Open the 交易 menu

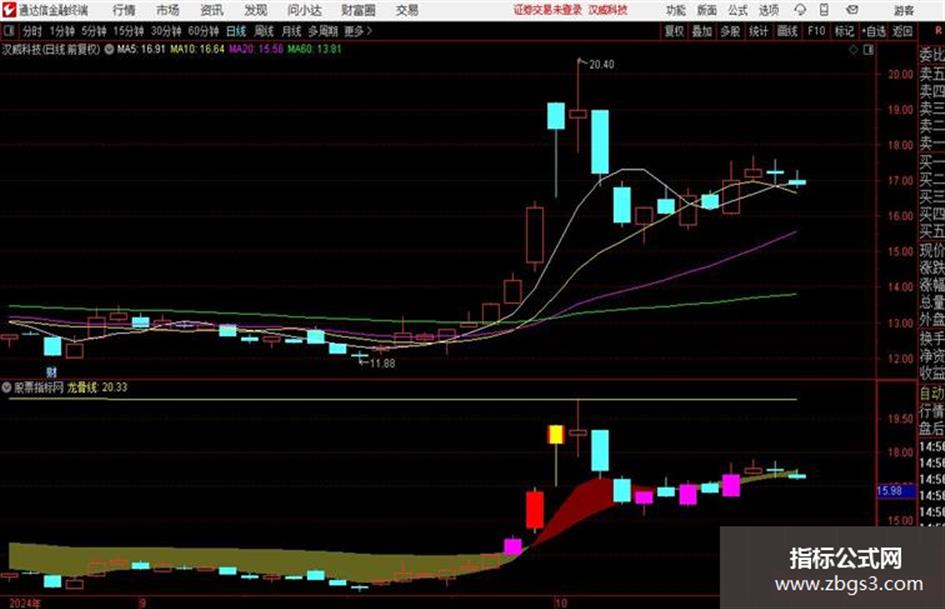[x=407, y=10]
